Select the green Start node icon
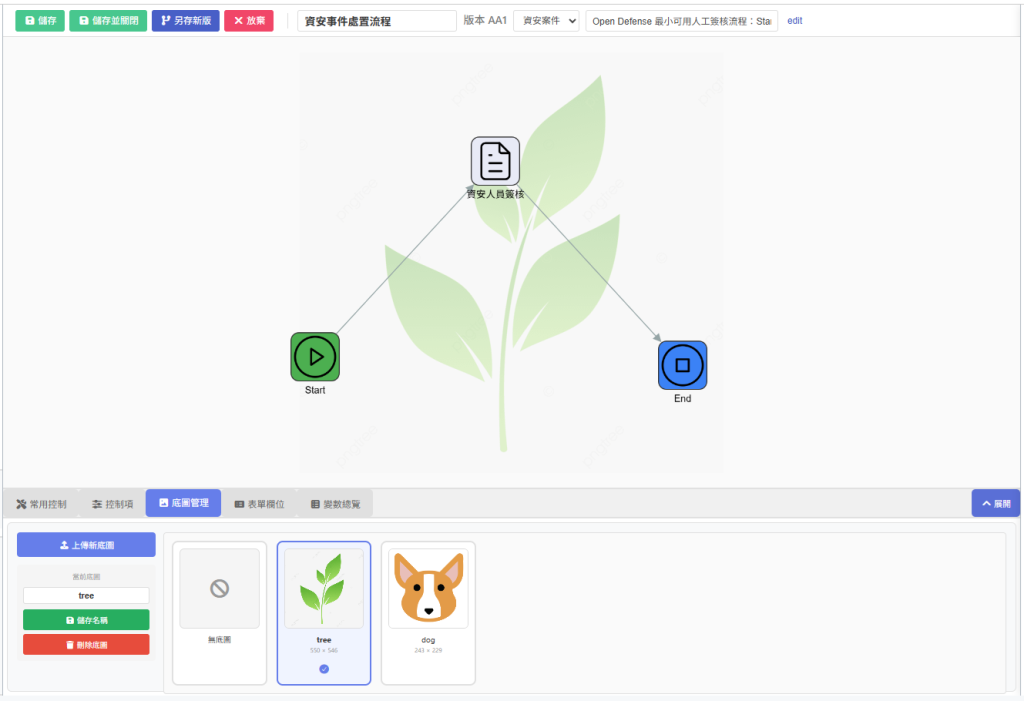Screen dimensions: 1024x701 [315, 357]
